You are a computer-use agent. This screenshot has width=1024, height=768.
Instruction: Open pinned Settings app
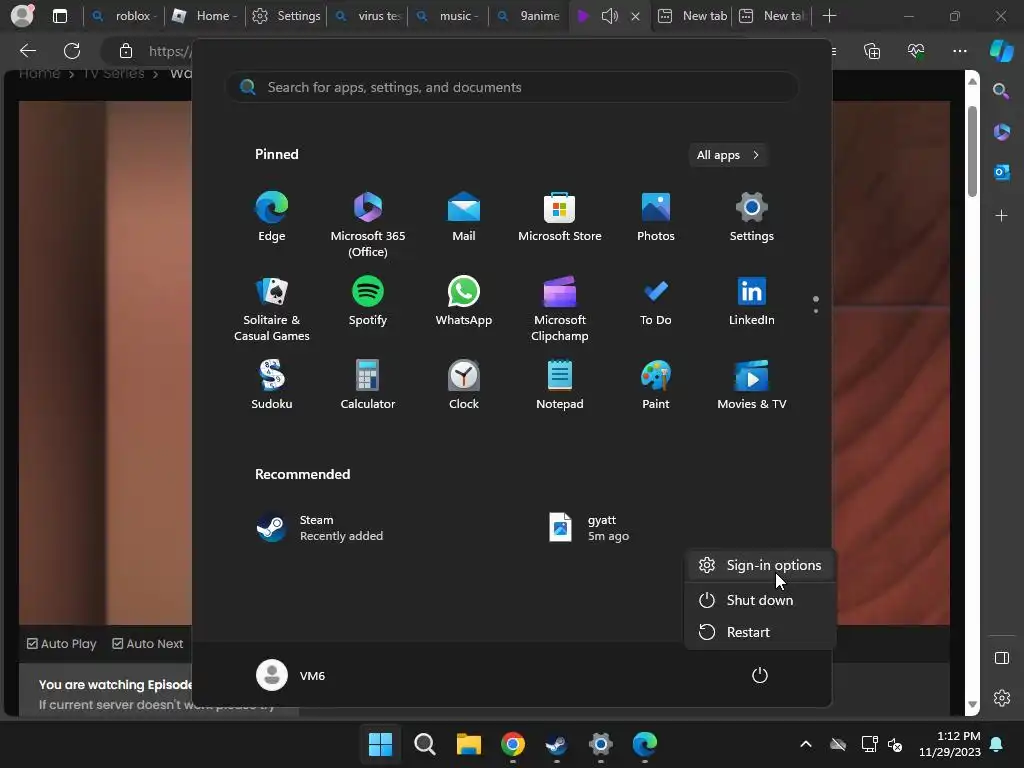pyautogui.click(x=752, y=217)
